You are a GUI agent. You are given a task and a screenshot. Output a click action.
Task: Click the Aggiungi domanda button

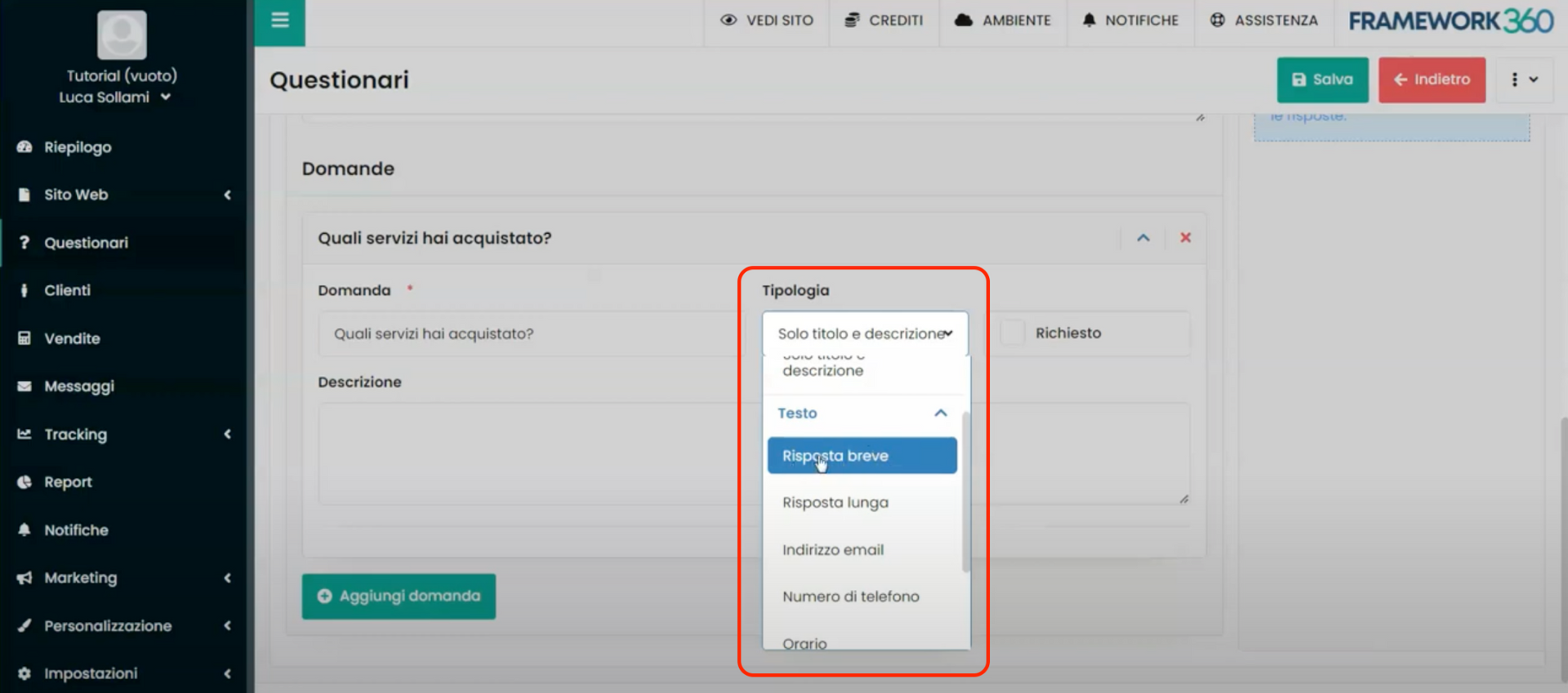pyautogui.click(x=399, y=597)
